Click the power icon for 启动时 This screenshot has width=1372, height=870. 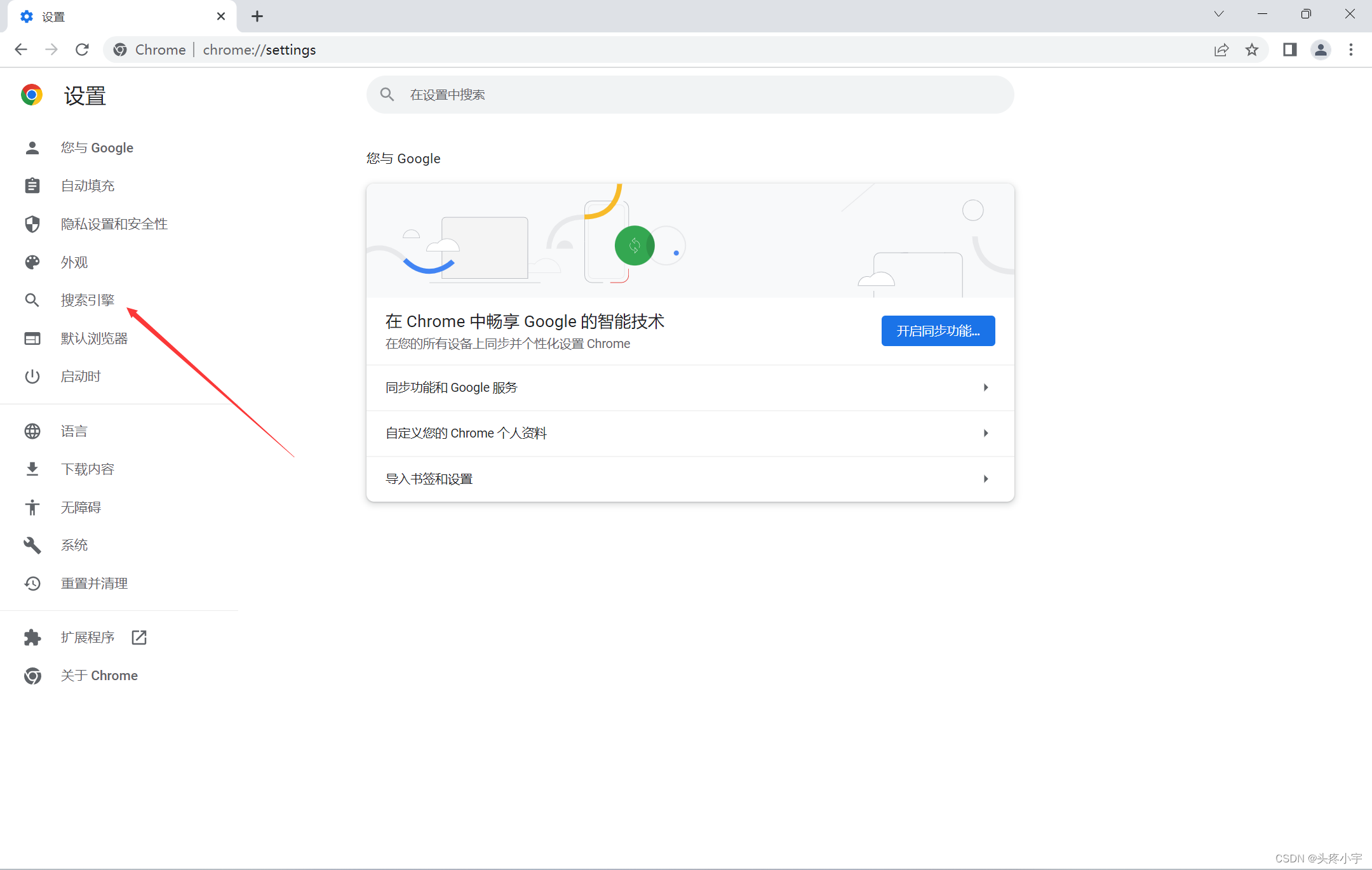(x=32, y=377)
